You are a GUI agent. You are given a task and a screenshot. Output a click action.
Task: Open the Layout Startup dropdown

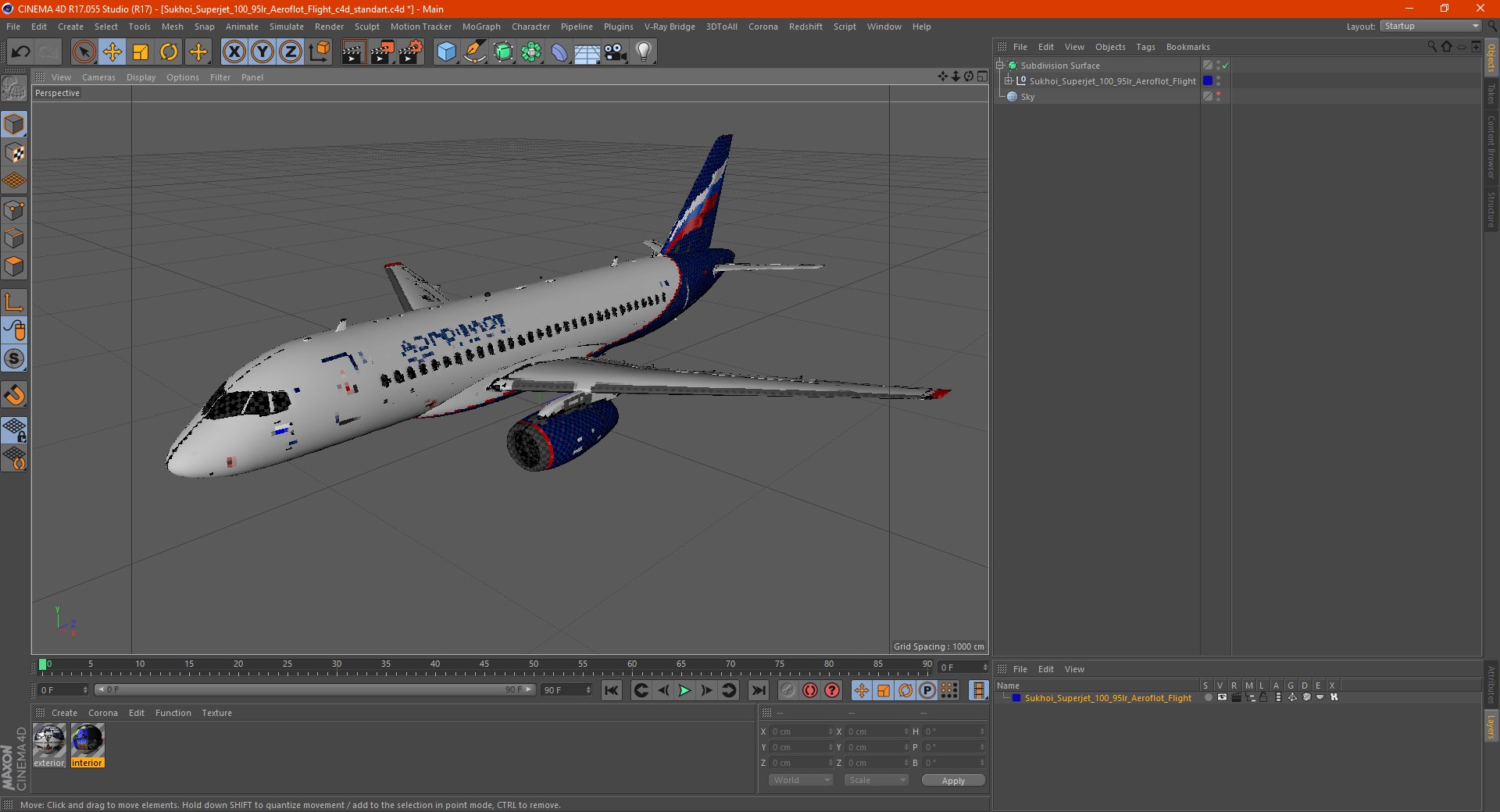point(1430,26)
